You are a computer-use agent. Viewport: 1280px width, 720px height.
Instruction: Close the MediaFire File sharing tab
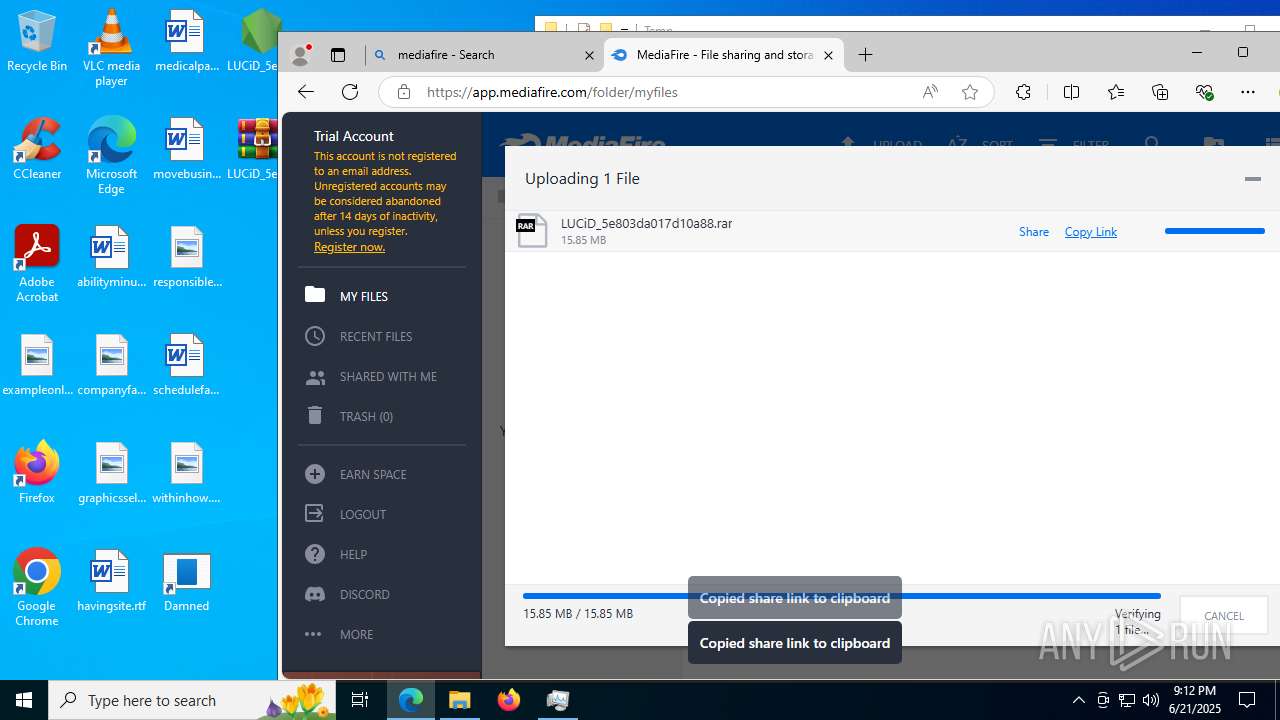[x=828, y=56]
